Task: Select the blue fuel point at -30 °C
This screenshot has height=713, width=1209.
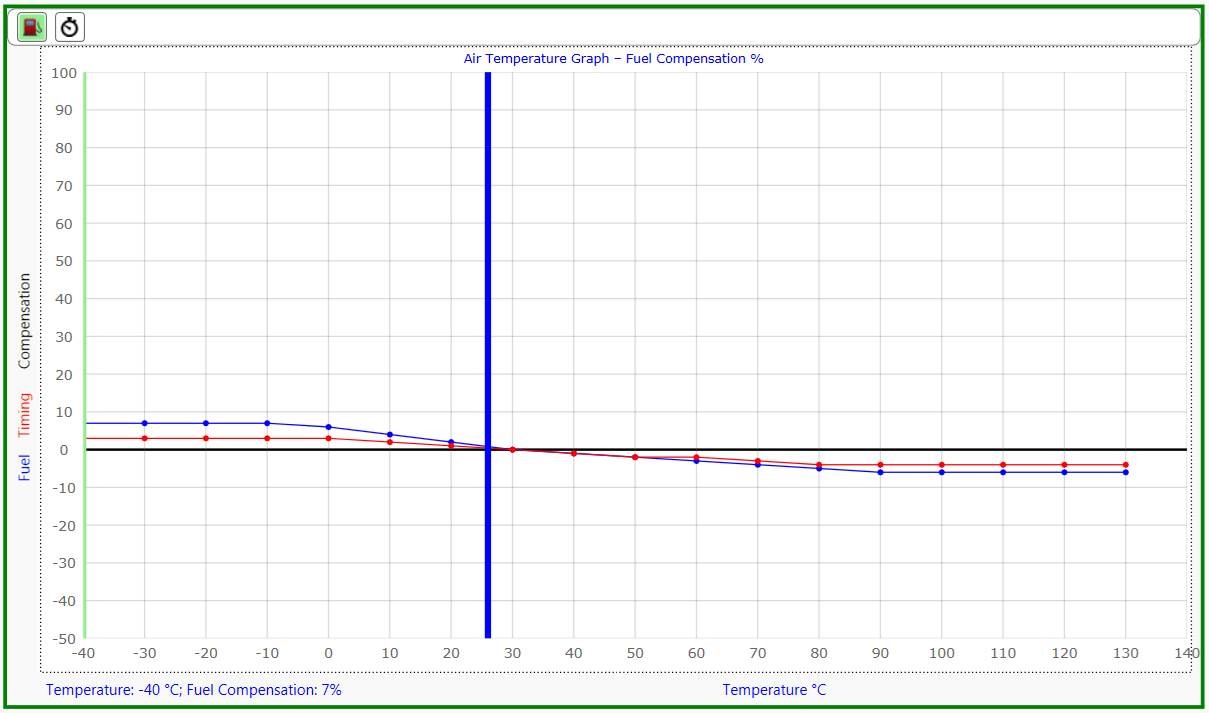Action: pyautogui.click(x=146, y=423)
